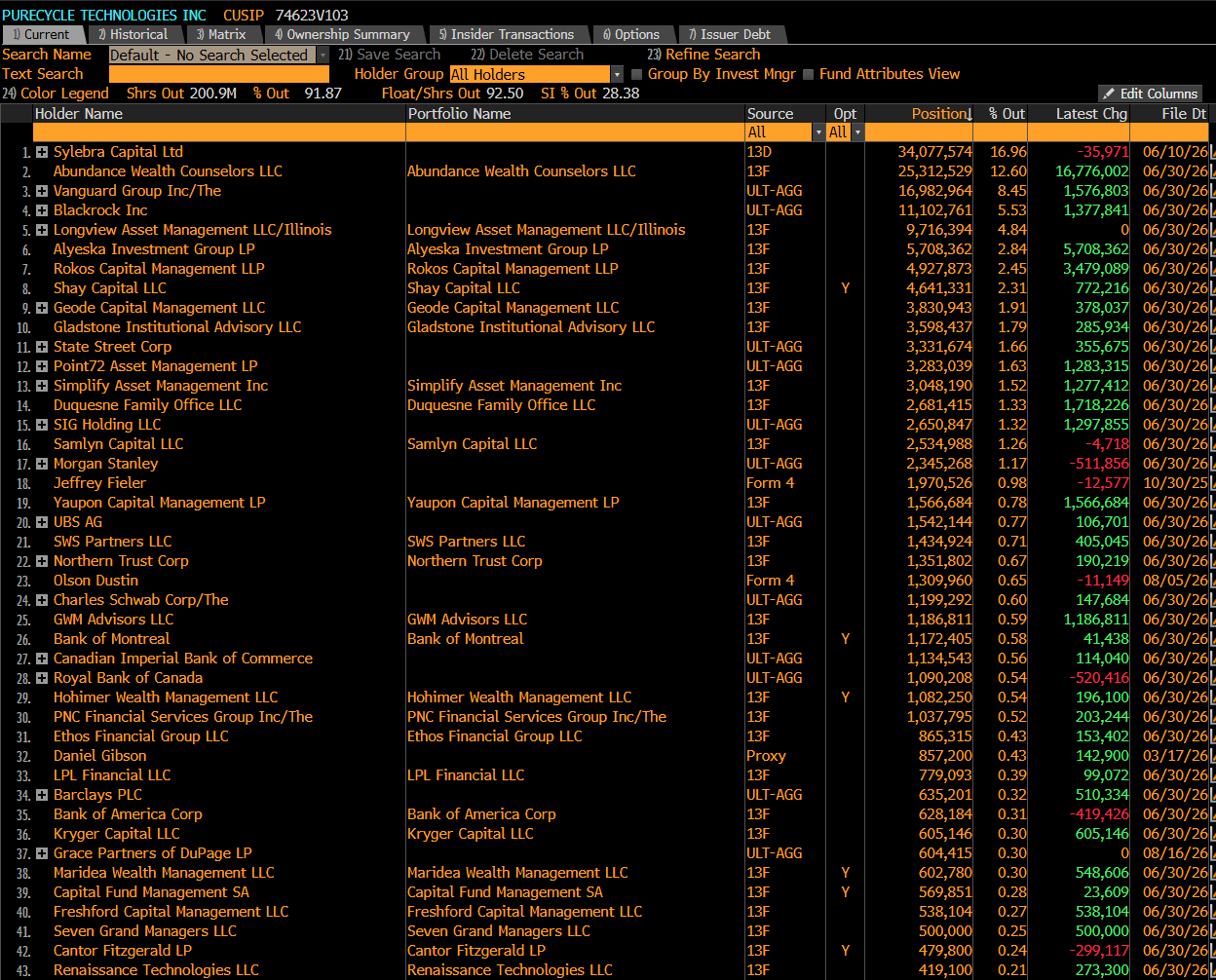Sort by the Latest Chg column header
This screenshot has width=1216, height=980.
point(1091,114)
